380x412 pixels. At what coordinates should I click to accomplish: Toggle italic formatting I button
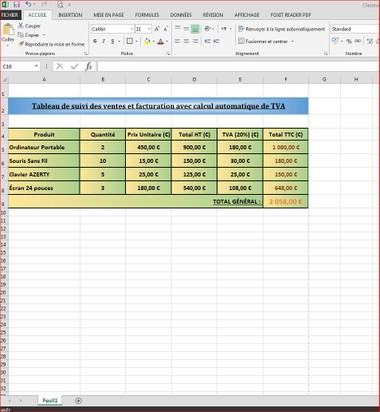click(104, 41)
